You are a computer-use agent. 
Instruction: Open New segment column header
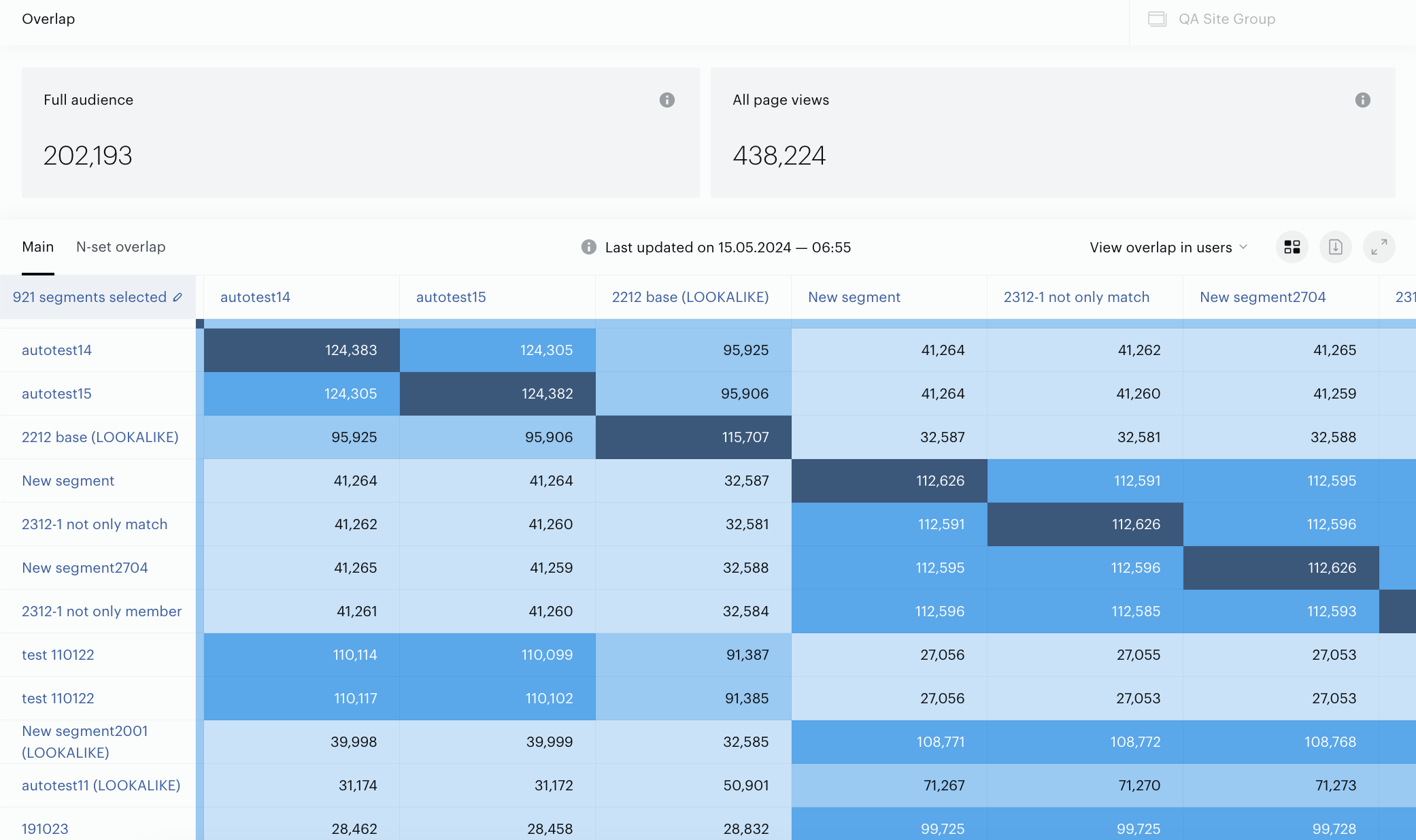click(854, 297)
